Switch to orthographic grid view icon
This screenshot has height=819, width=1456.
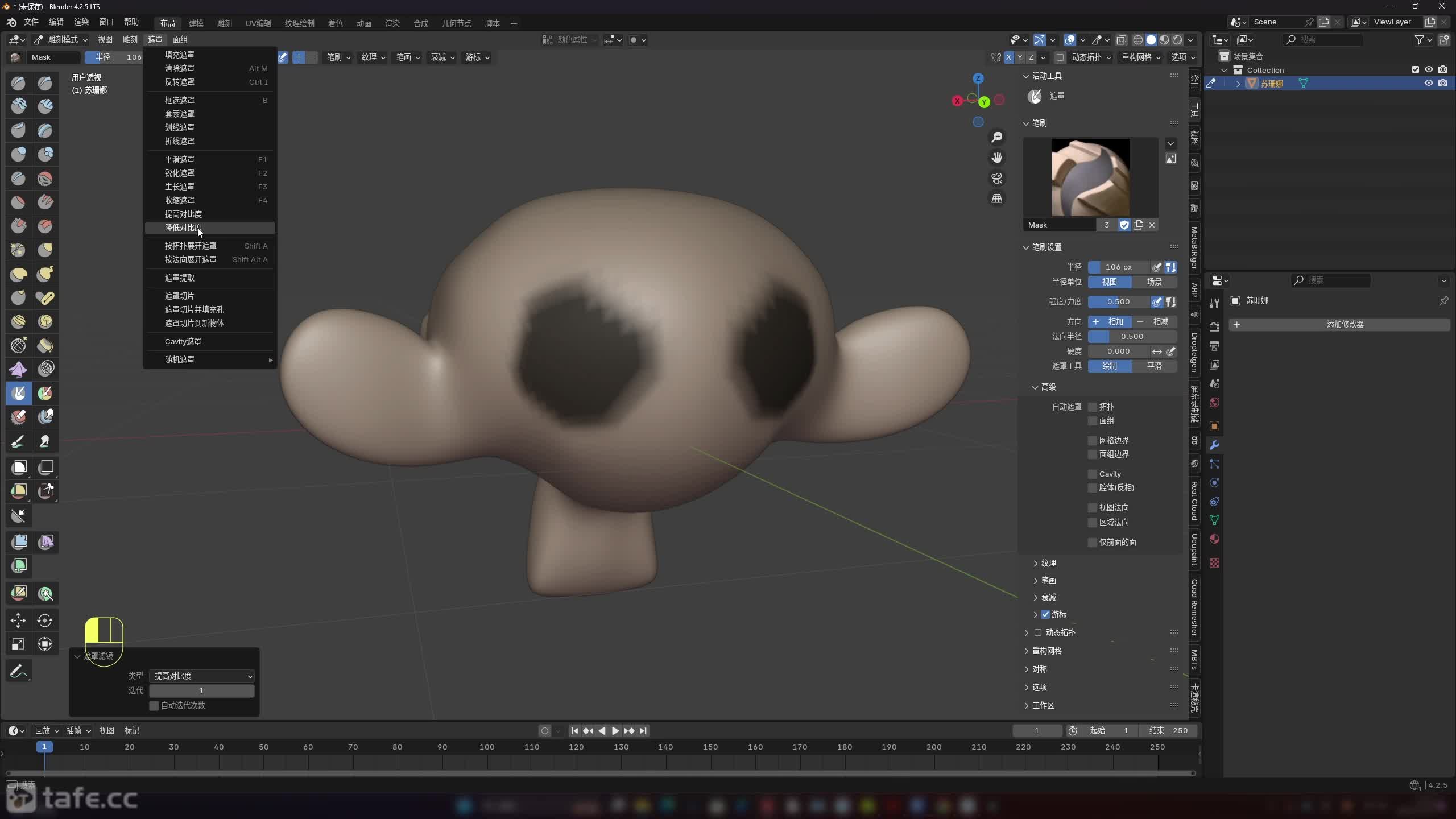[x=997, y=198]
